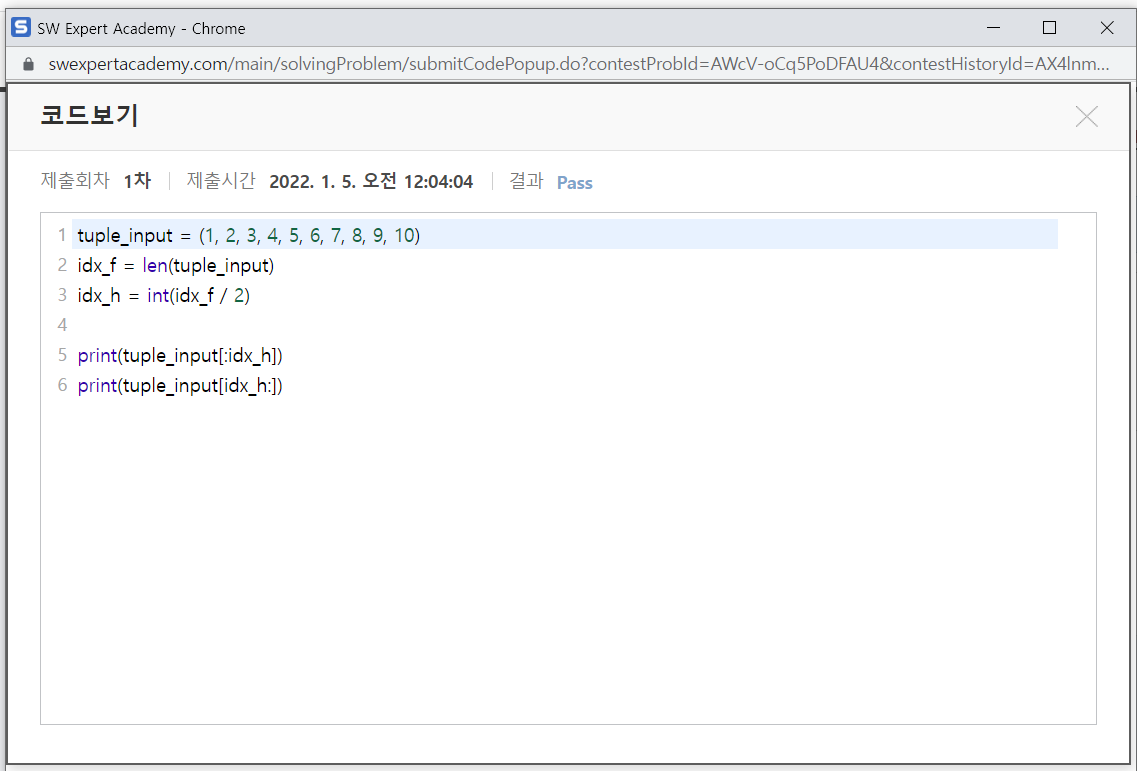Minimize the Chrome window
Viewport: 1137px width, 771px height.
click(x=993, y=28)
